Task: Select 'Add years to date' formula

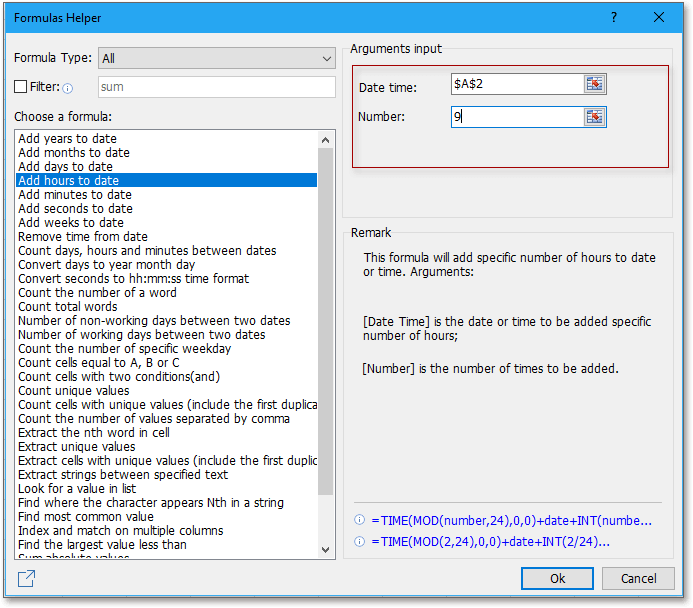Action: (67, 139)
